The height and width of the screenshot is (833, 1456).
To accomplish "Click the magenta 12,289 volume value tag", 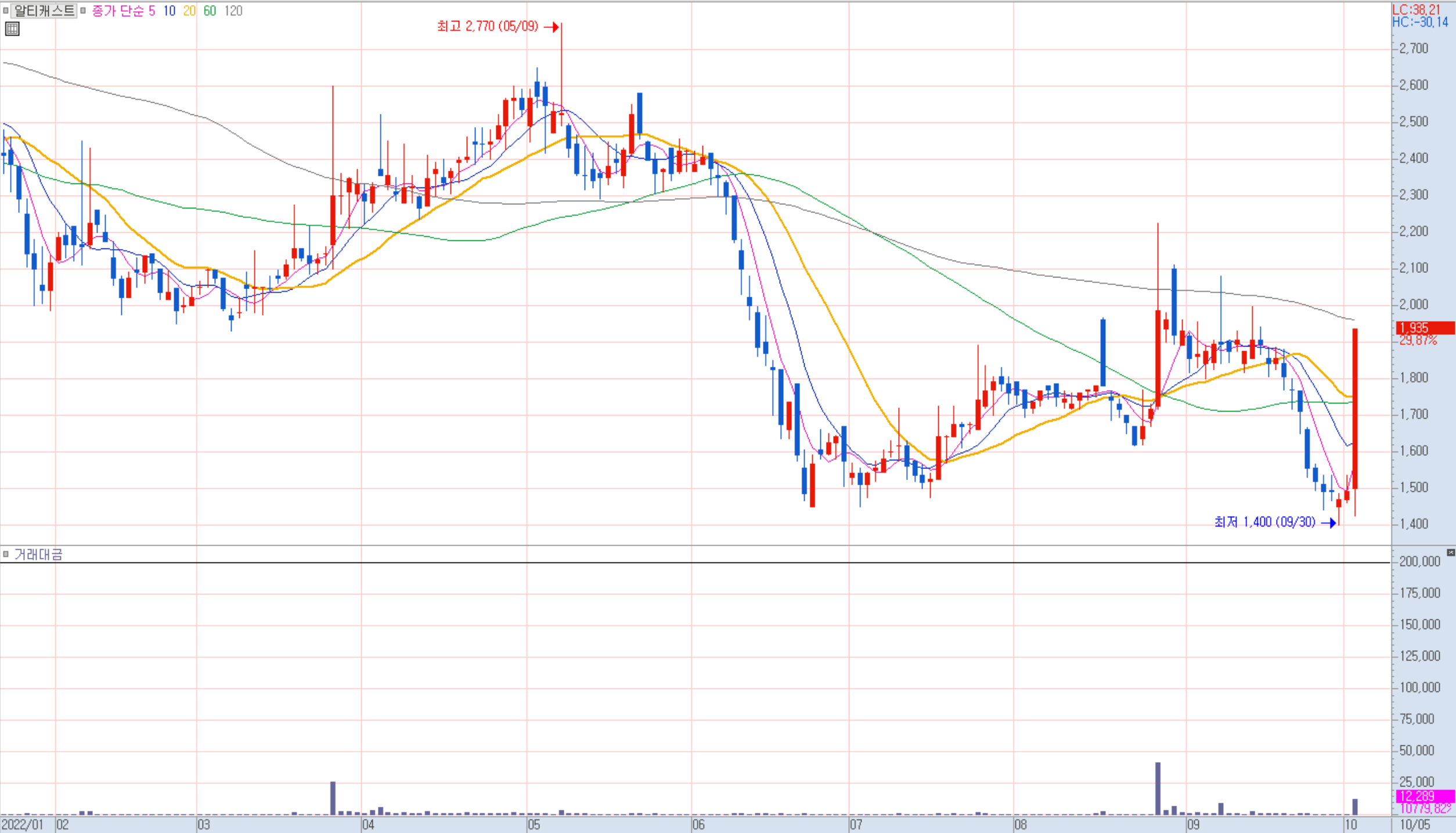I will pyautogui.click(x=1425, y=795).
